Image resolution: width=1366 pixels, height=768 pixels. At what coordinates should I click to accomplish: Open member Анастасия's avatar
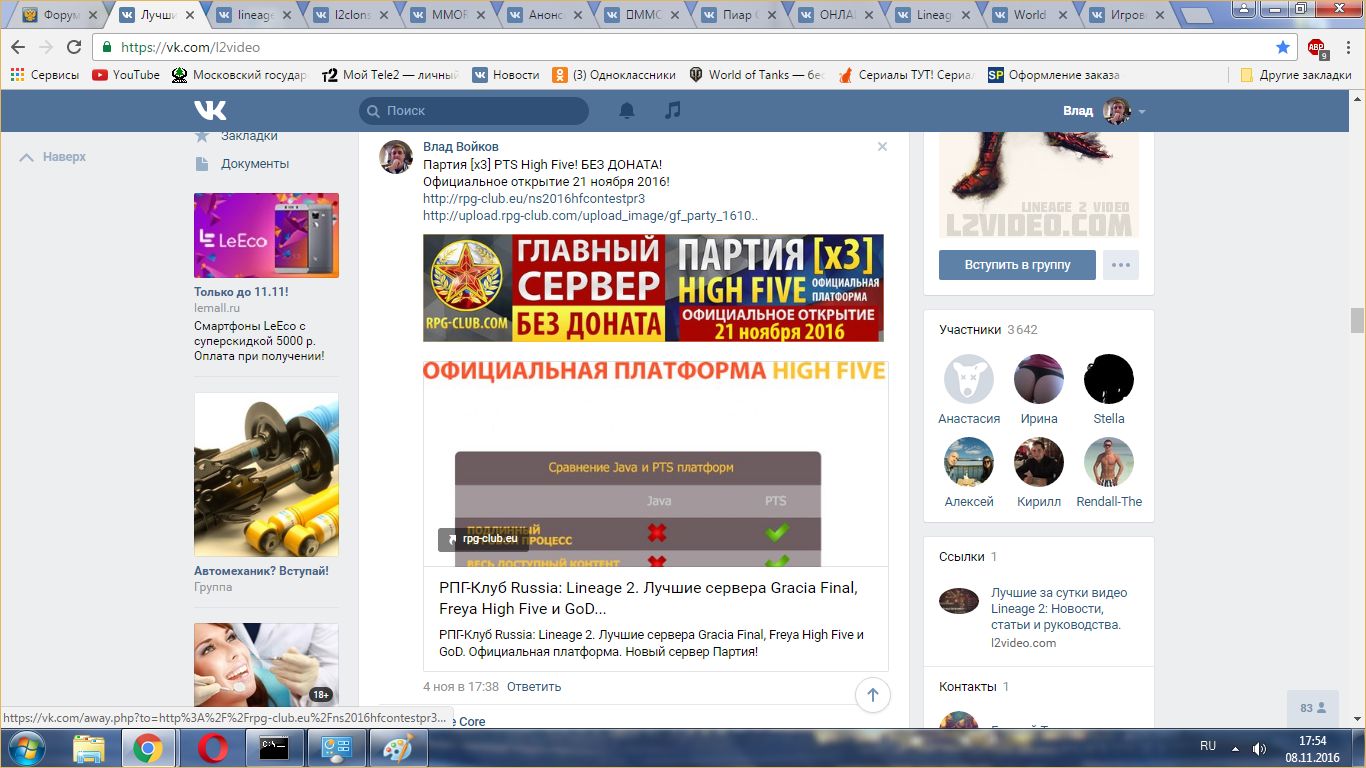point(968,379)
